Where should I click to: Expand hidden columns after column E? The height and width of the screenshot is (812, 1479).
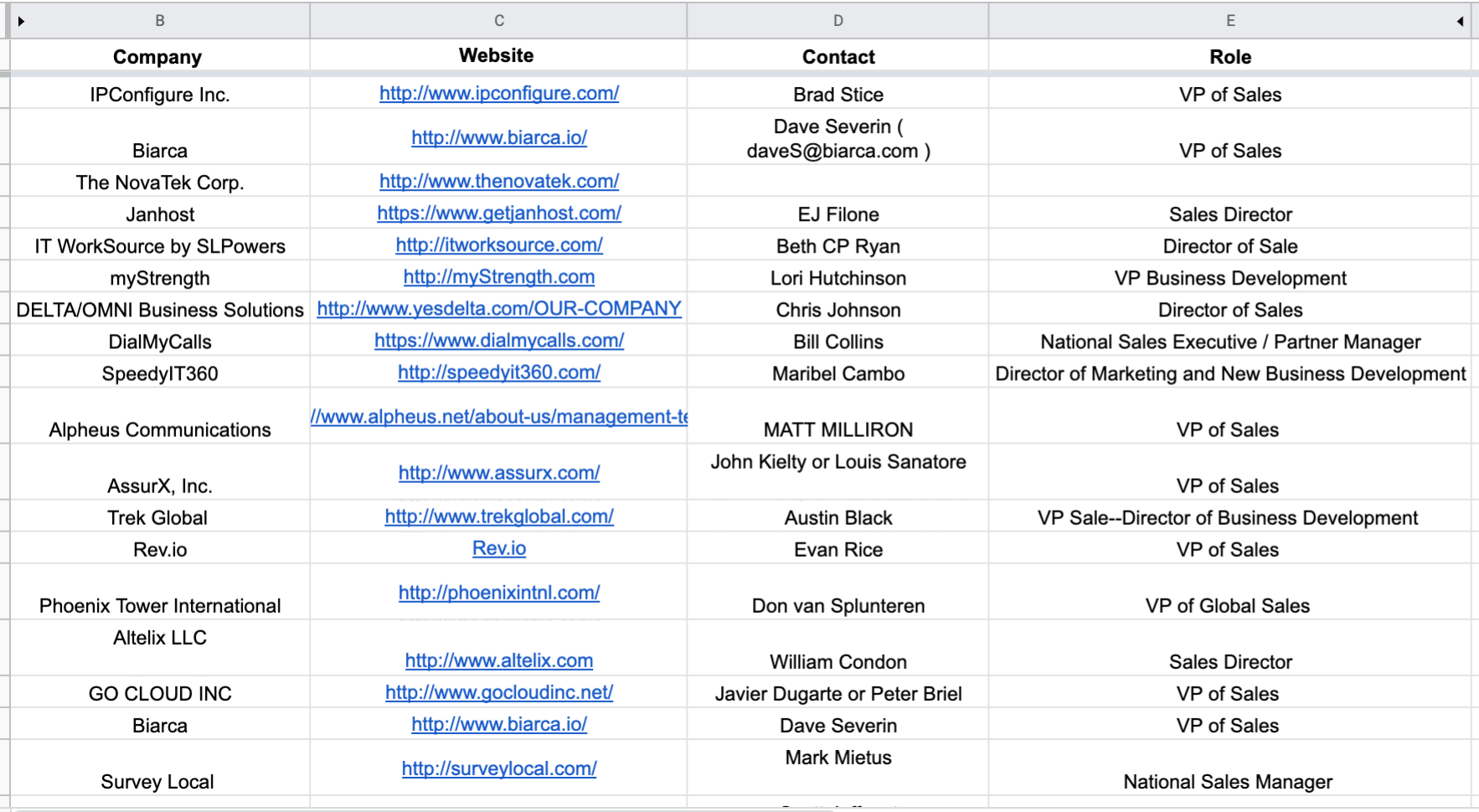click(1460, 21)
